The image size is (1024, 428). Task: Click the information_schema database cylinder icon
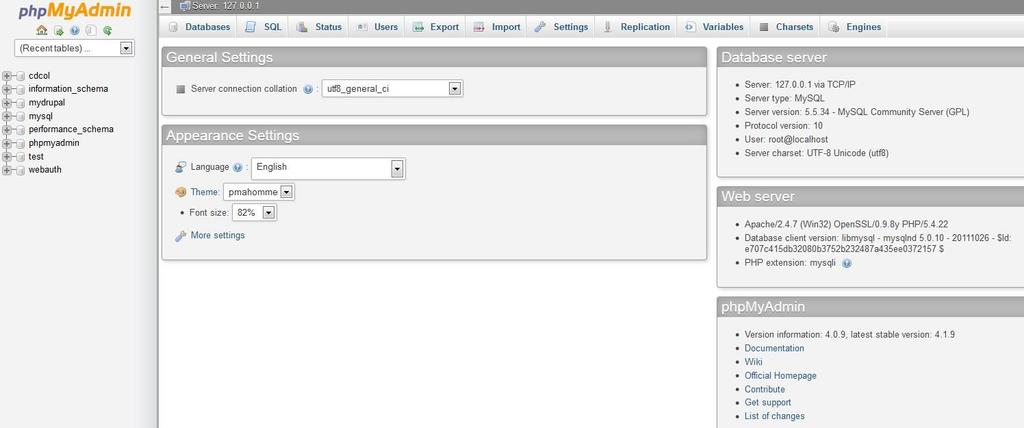pyautogui.click(x=21, y=90)
